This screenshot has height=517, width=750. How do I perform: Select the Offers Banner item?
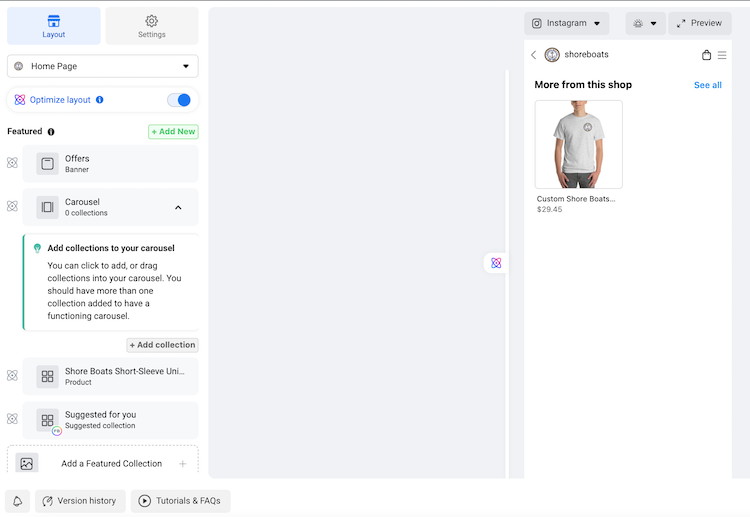[110, 164]
